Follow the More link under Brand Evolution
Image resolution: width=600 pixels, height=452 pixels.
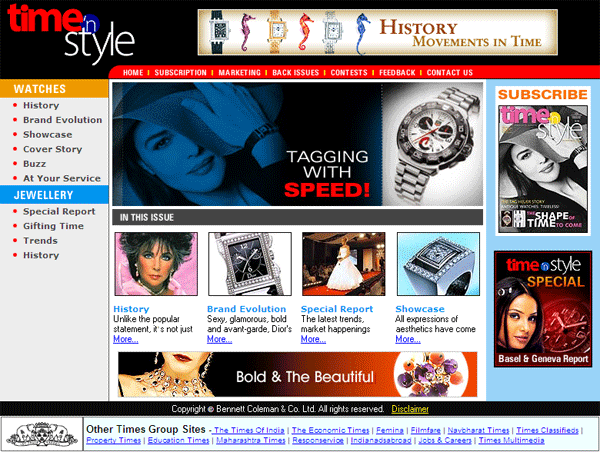tap(219, 339)
